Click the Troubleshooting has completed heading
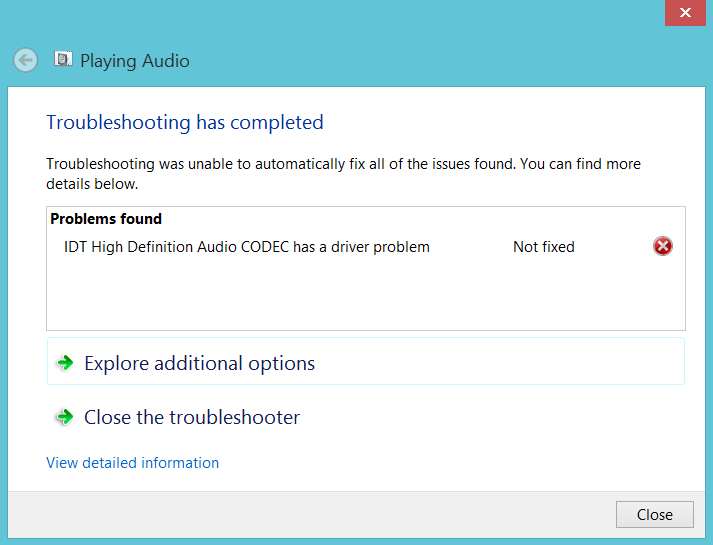Image resolution: width=713 pixels, height=545 pixels. coord(185,123)
